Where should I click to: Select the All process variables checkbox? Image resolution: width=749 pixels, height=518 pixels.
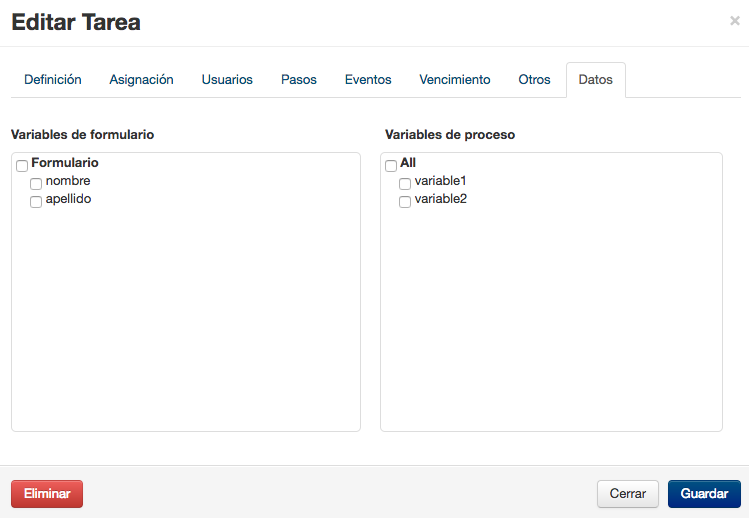391,166
